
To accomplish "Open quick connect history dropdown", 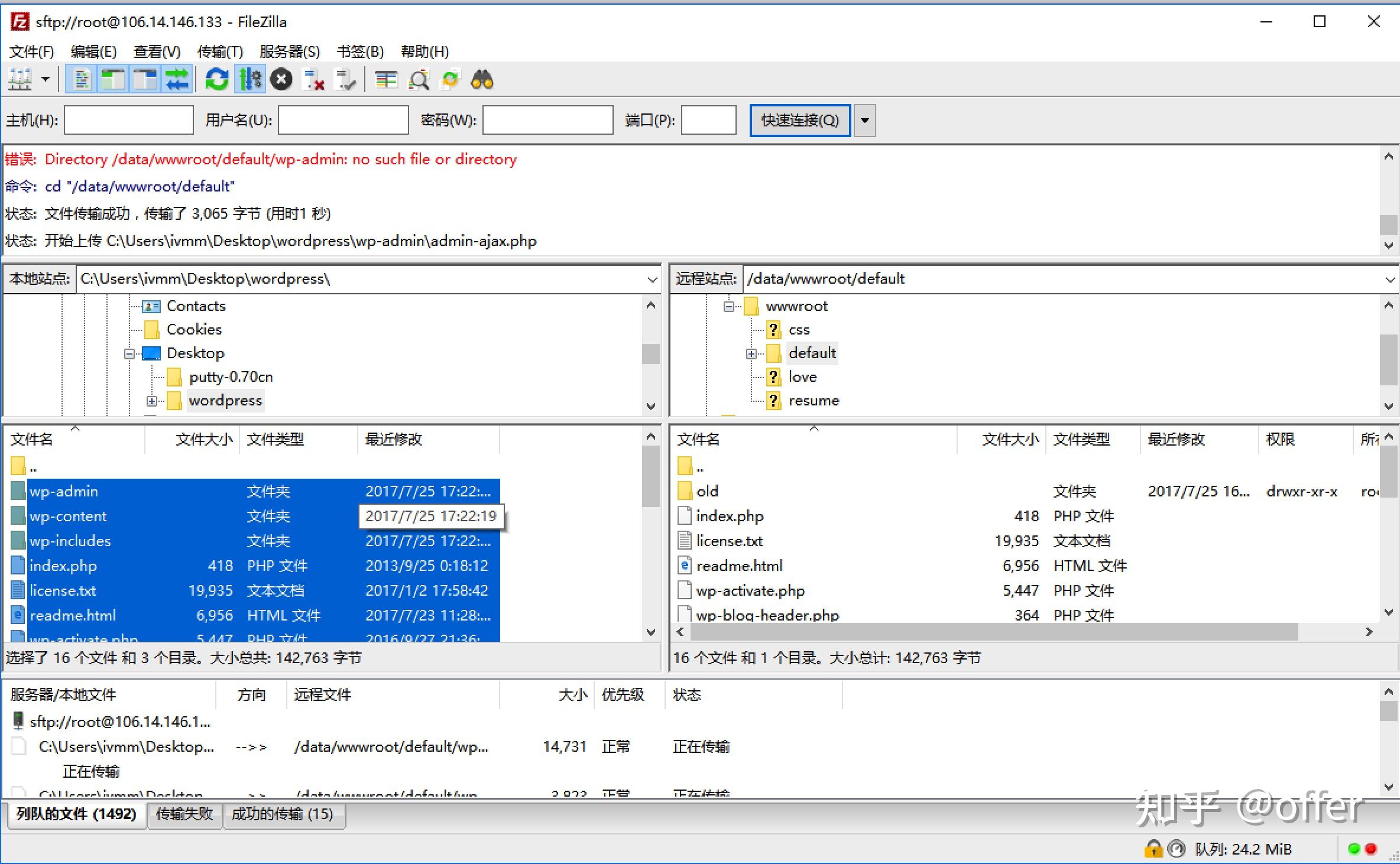I will click(864, 120).
